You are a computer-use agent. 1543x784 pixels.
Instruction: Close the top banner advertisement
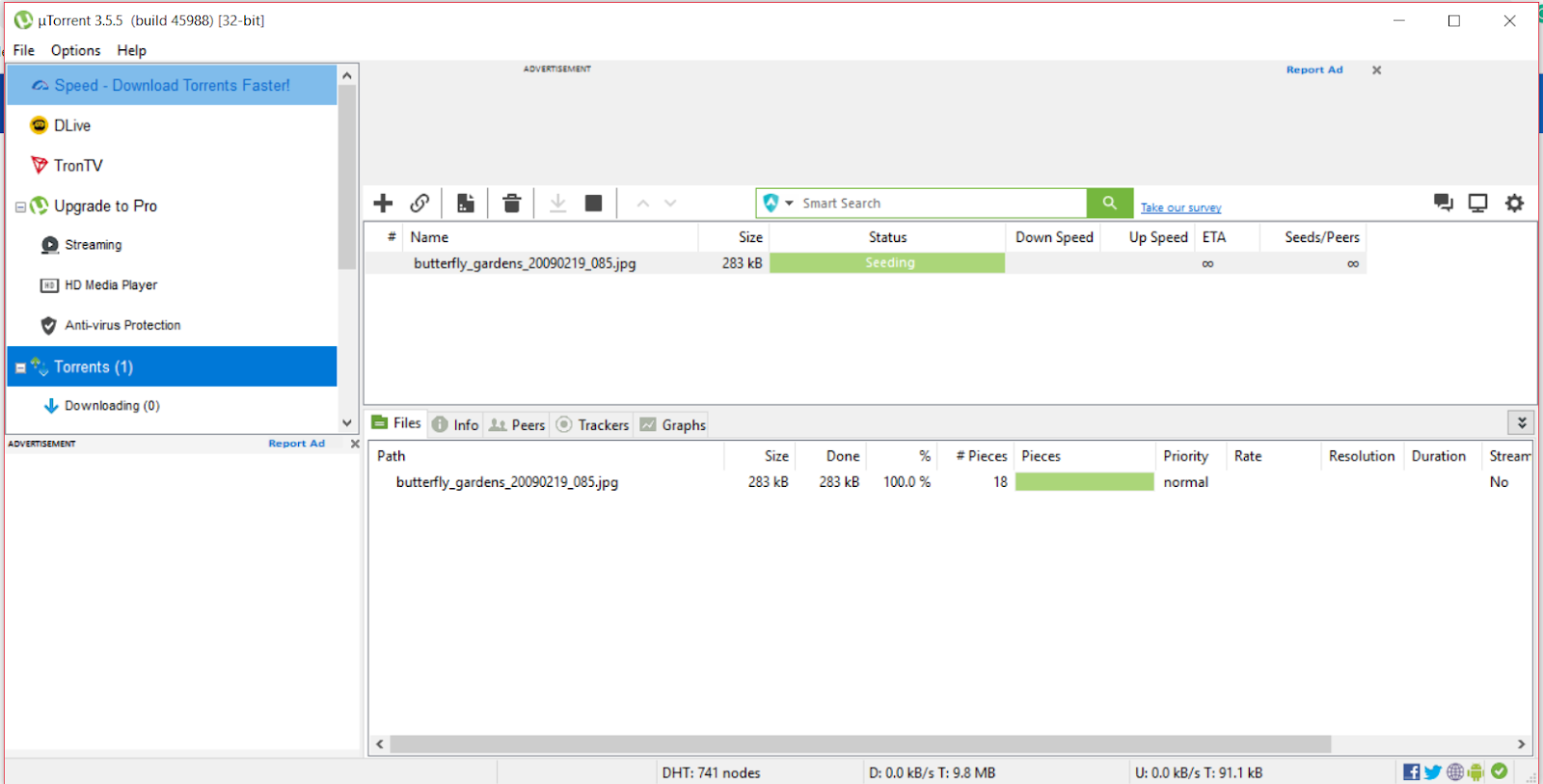(x=1377, y=70)
